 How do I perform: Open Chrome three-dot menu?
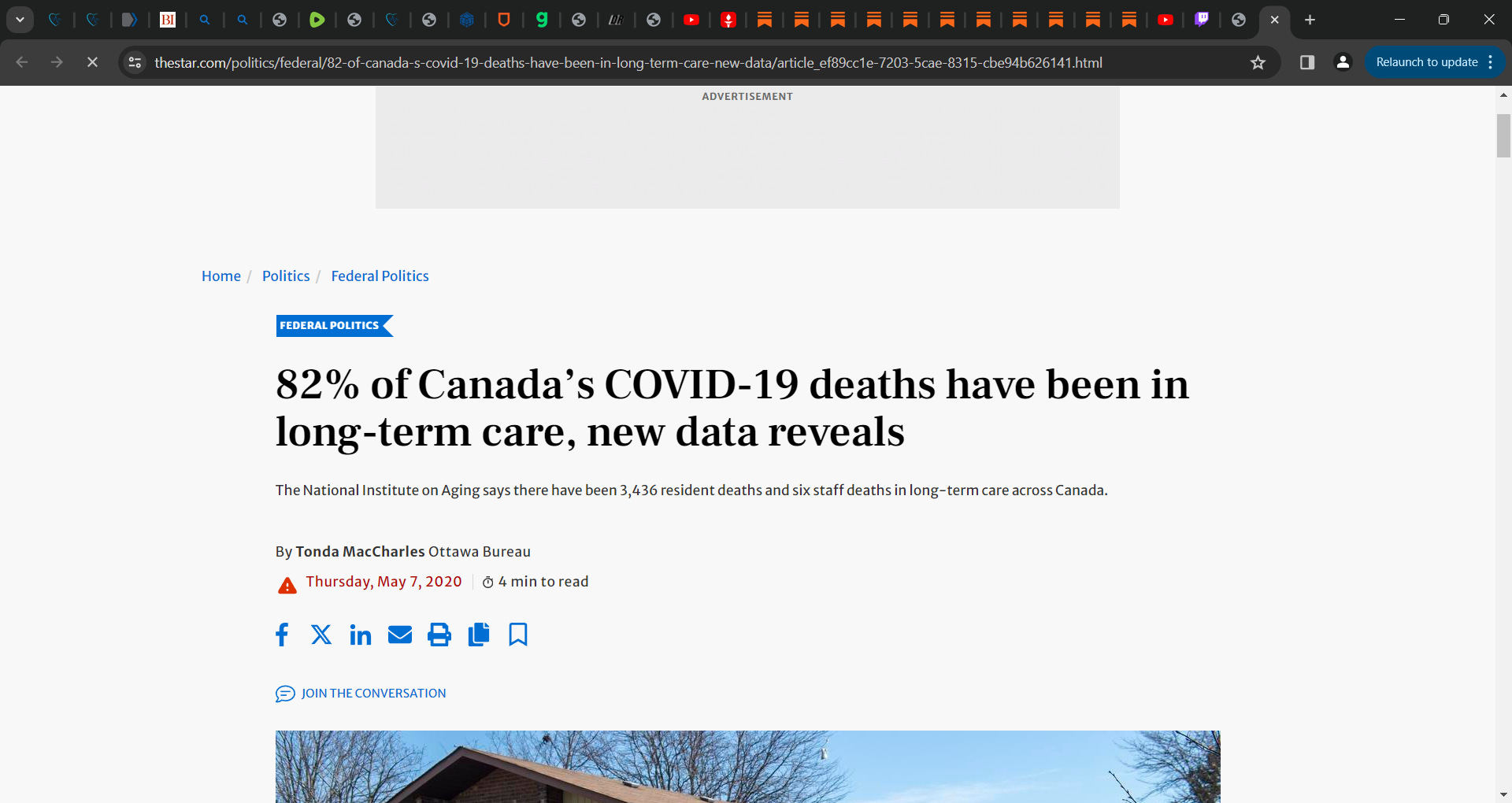[x=1491, y=62]
